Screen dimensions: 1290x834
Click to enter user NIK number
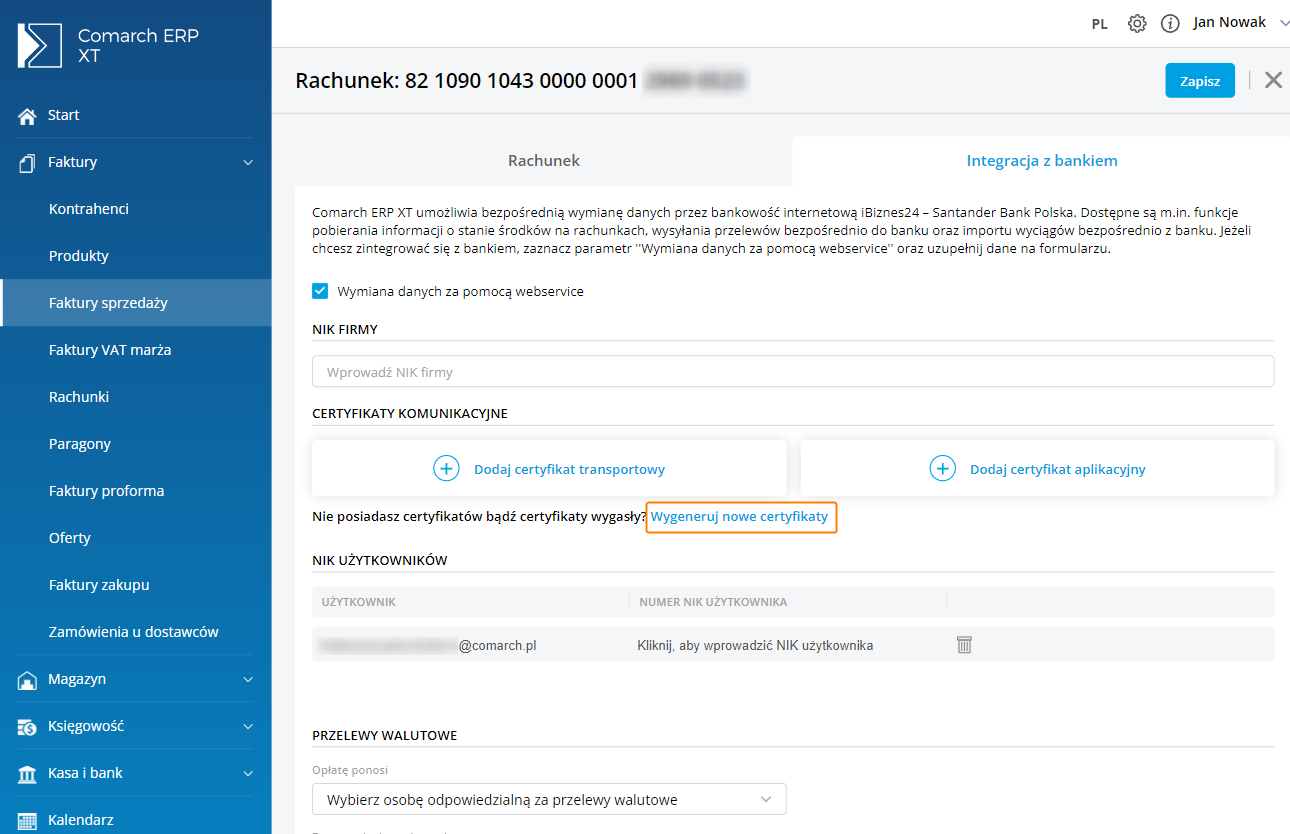(755, 646)
